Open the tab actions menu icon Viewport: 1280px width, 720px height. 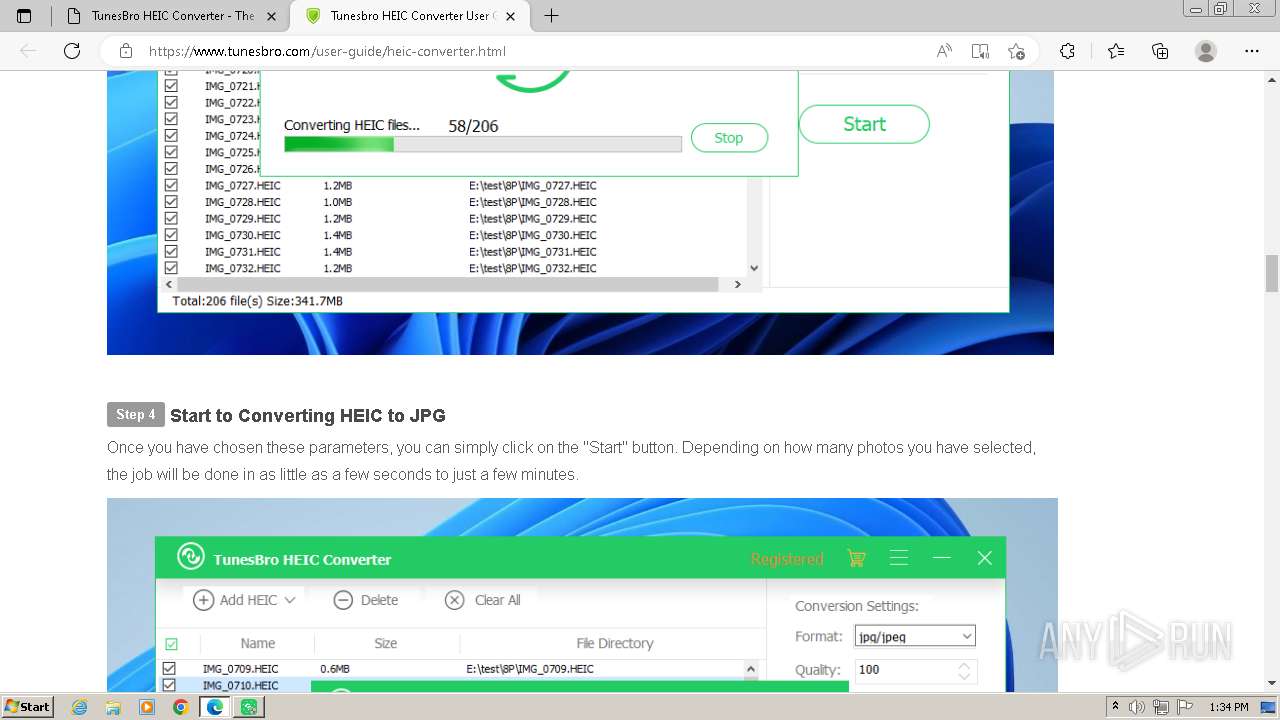[x=24, y=16]
